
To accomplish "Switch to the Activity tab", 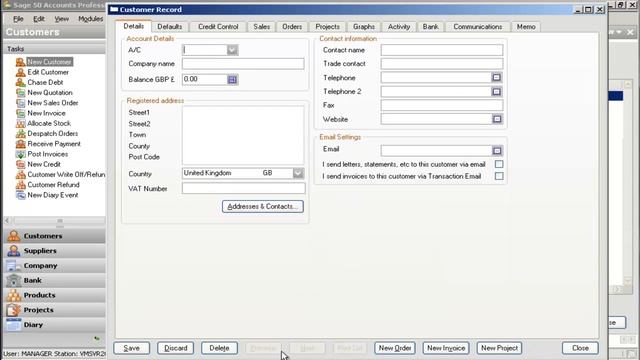I will click(399, 27).
